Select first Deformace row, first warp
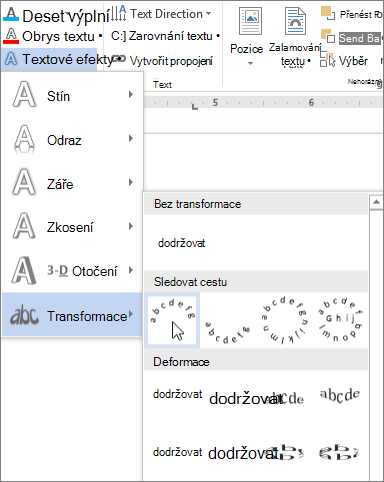The width and height of the screenshot is (384, 482). (x=177, y=394)
